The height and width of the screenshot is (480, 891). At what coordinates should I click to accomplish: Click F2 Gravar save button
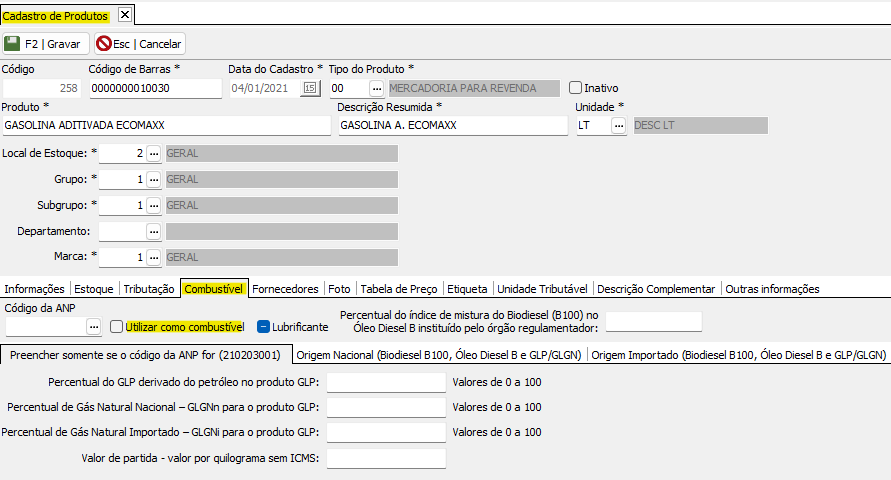[46, 44]
